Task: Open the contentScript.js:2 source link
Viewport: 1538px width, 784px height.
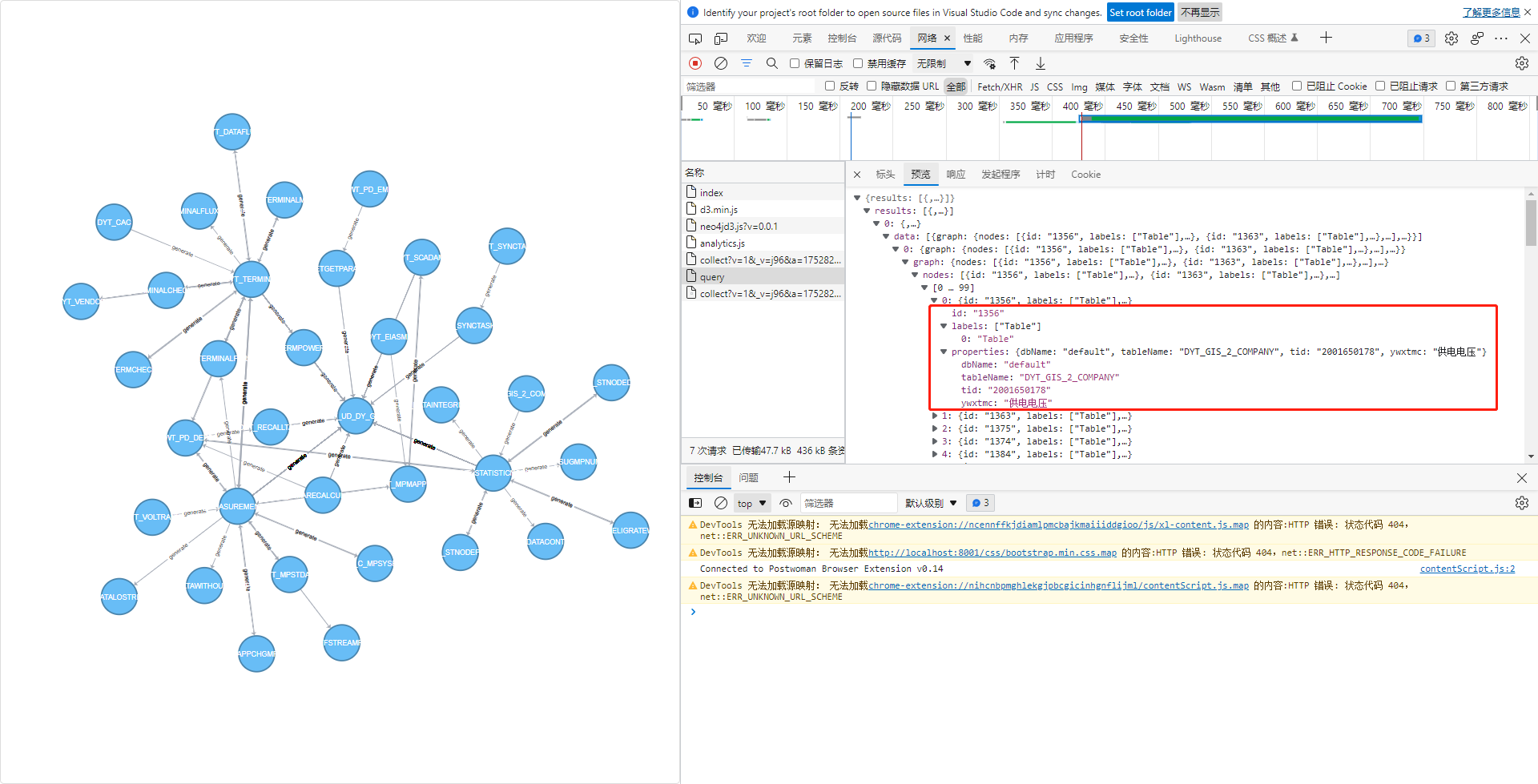Action: coord(1468,569)
